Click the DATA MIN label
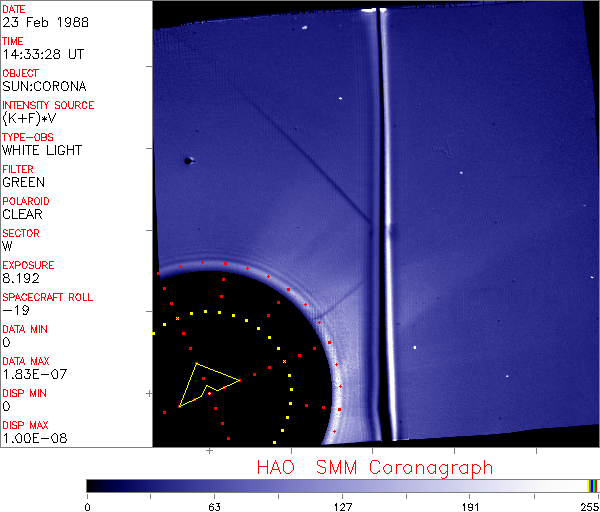 [25, 329]
